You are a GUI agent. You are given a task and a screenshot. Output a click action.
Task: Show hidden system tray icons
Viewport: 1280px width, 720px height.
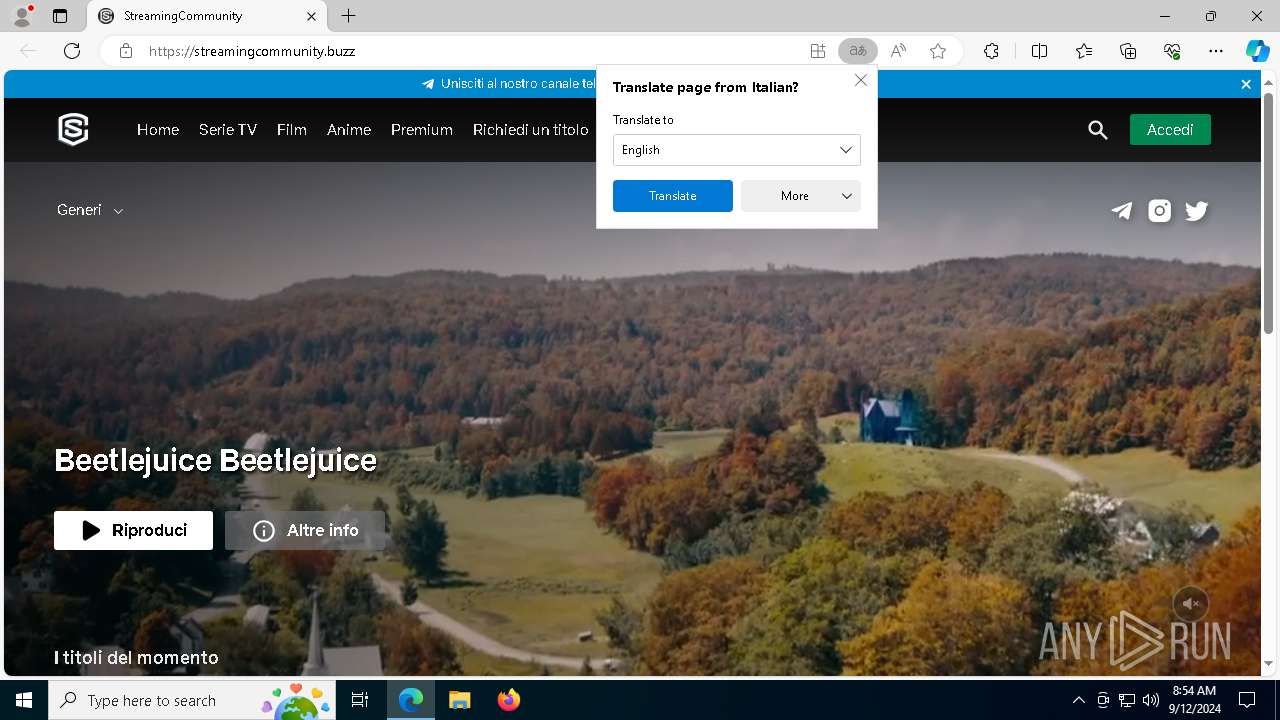coord(1078,700)
